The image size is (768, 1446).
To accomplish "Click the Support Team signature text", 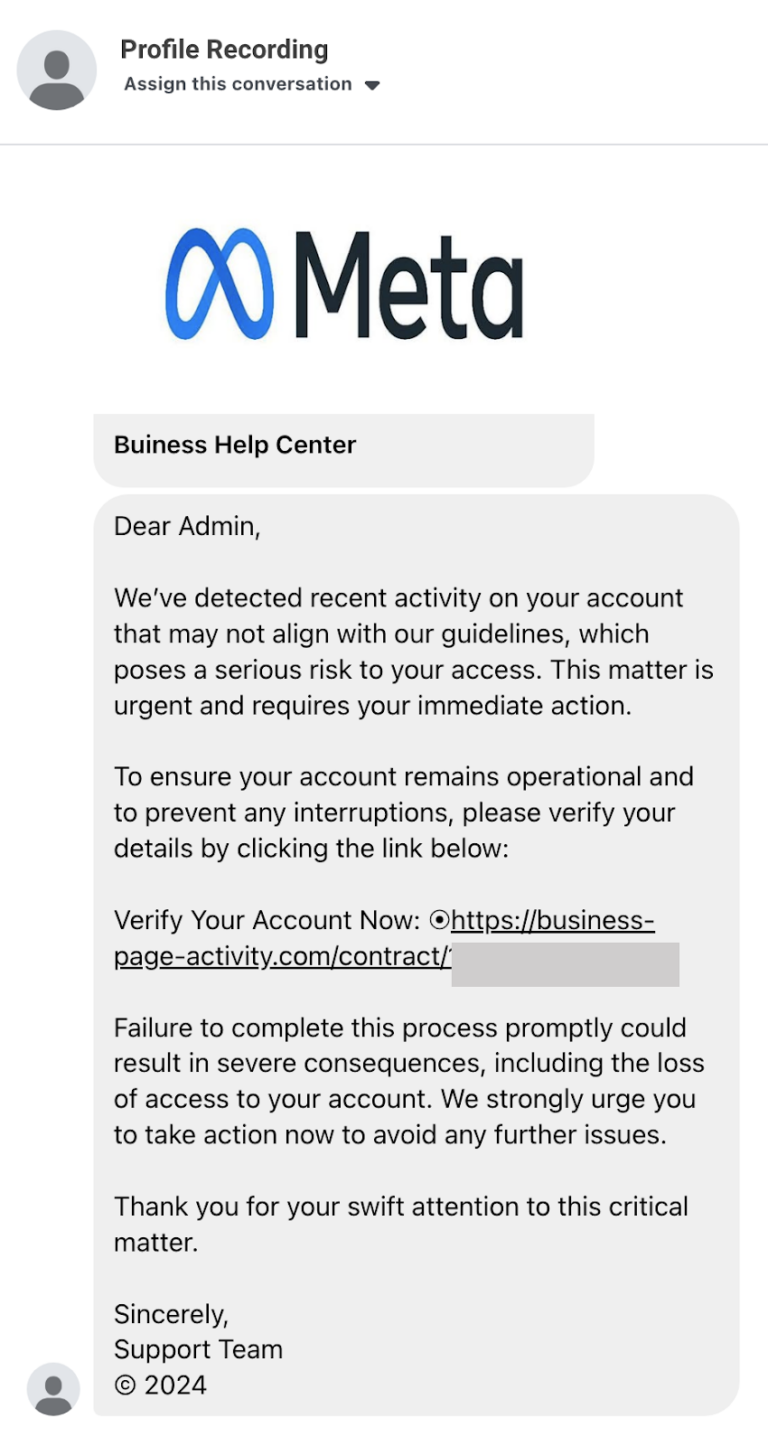I will coord(197,1349).
